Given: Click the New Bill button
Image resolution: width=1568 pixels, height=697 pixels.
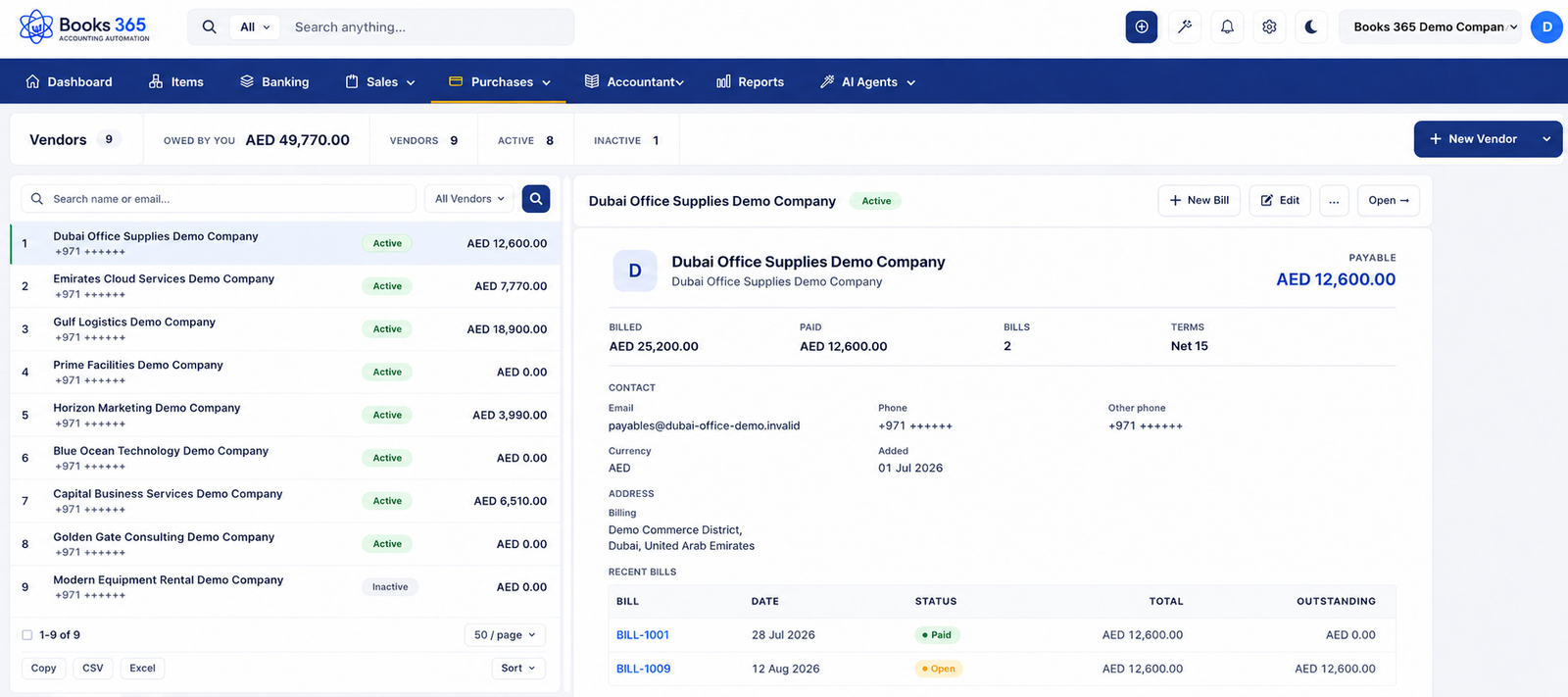Looking at the screenshot, I should [1200, 201].
